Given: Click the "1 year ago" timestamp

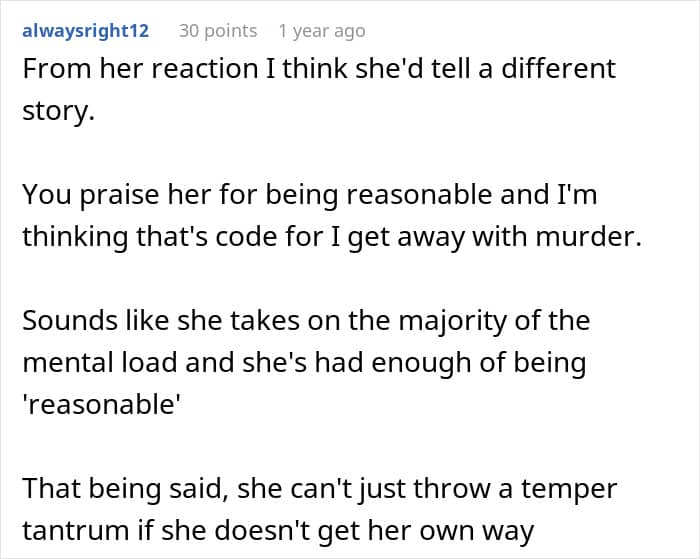Looking at the screenshot, I should point(322,31).
